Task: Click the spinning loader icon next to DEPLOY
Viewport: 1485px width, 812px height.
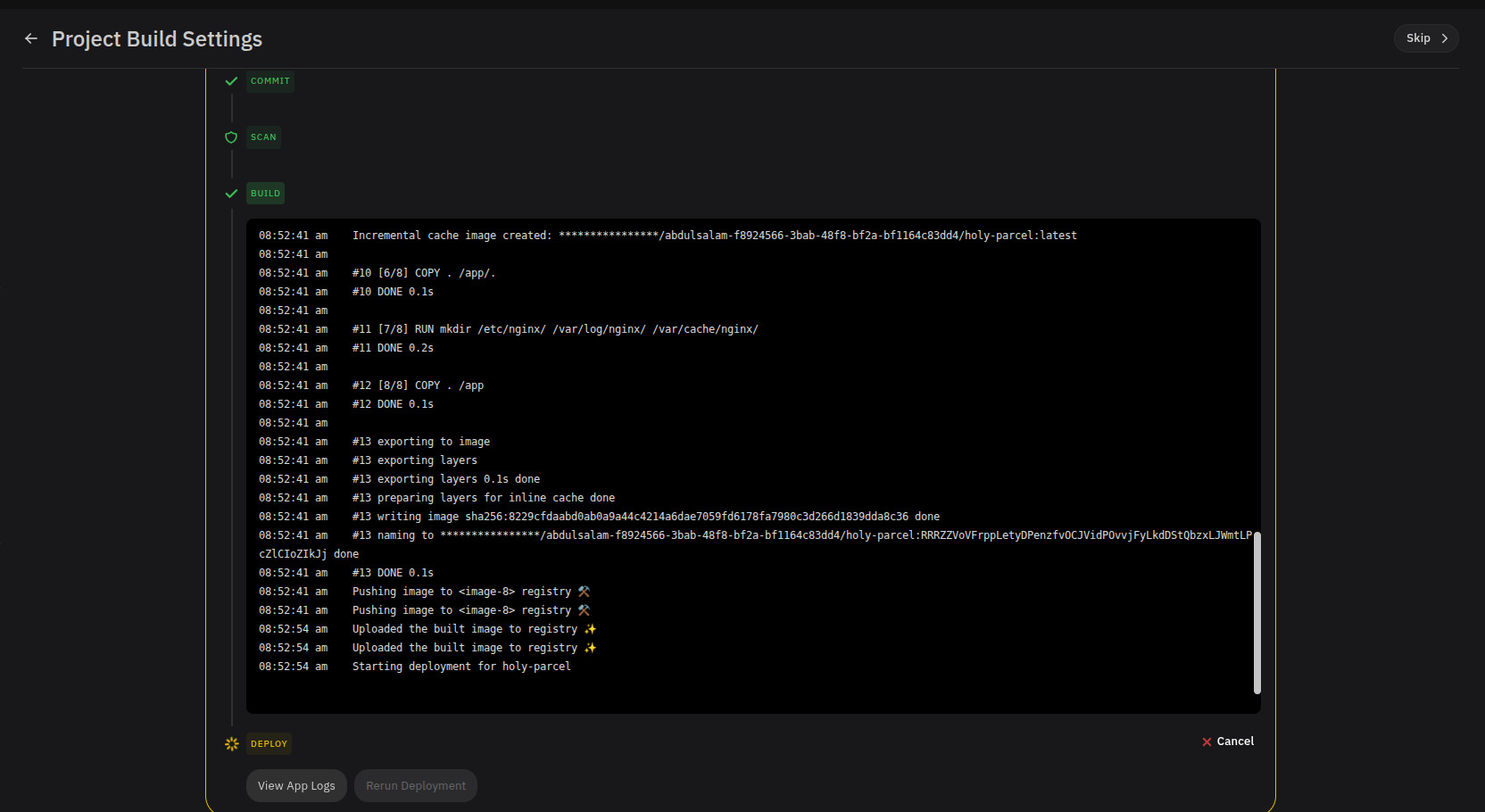Action: (232, 744)
